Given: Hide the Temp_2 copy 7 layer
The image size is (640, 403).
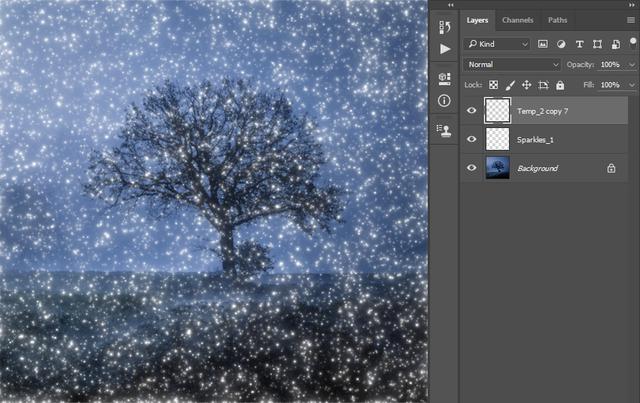Looking at the screenshot, I should [471, 110].
